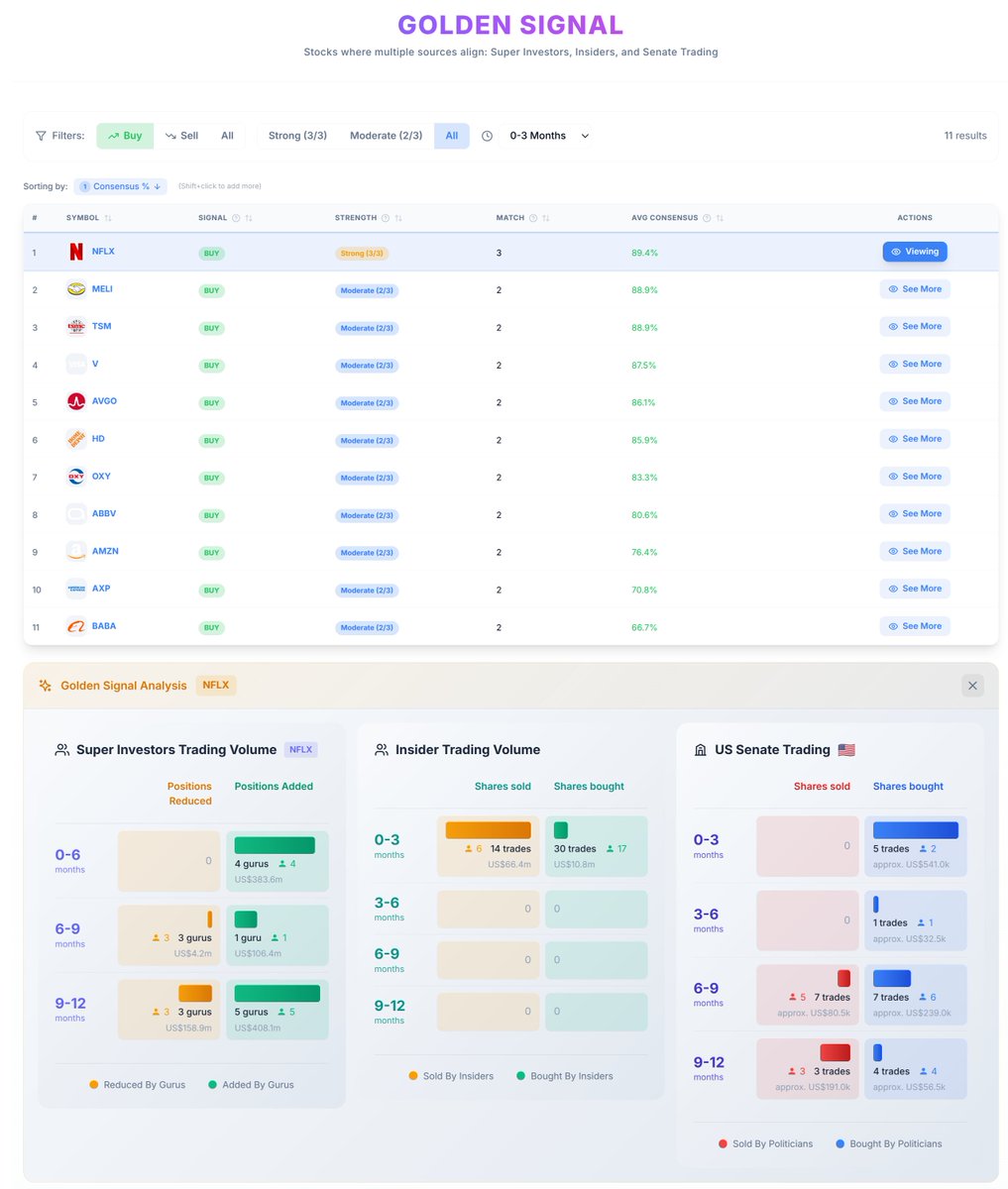The height and width of the screenshot is (1189, 1008).
Task: Click the TSM company logo
Action: [x=76, y=327]
